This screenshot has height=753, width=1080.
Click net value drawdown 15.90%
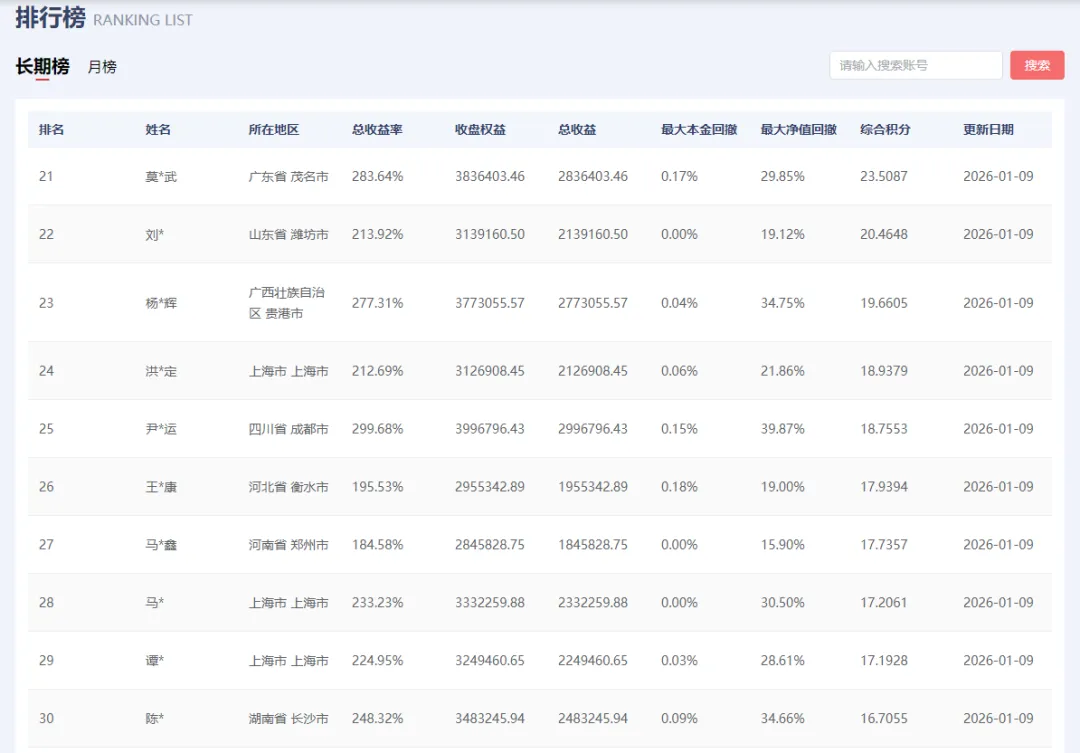point(782,545)
